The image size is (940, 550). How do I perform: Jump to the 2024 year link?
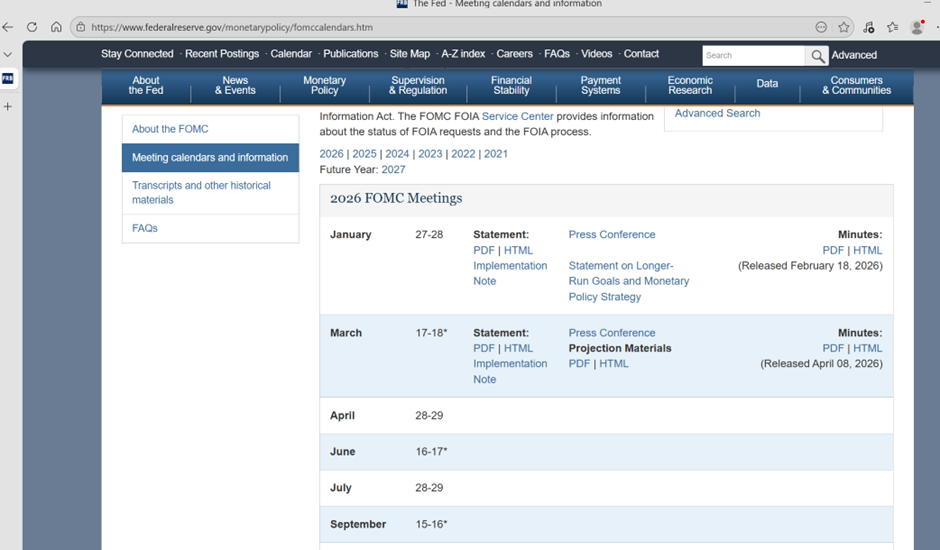coord(397,154)
